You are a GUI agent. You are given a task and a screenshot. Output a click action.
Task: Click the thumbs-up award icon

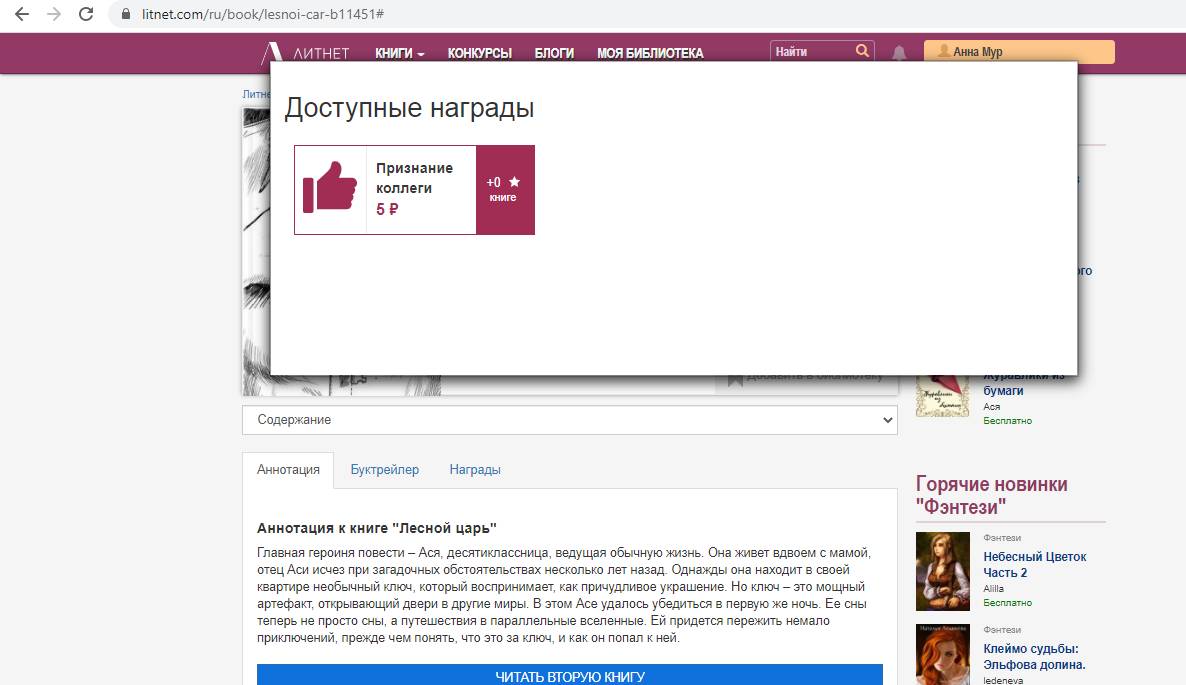tap(330, 189)
